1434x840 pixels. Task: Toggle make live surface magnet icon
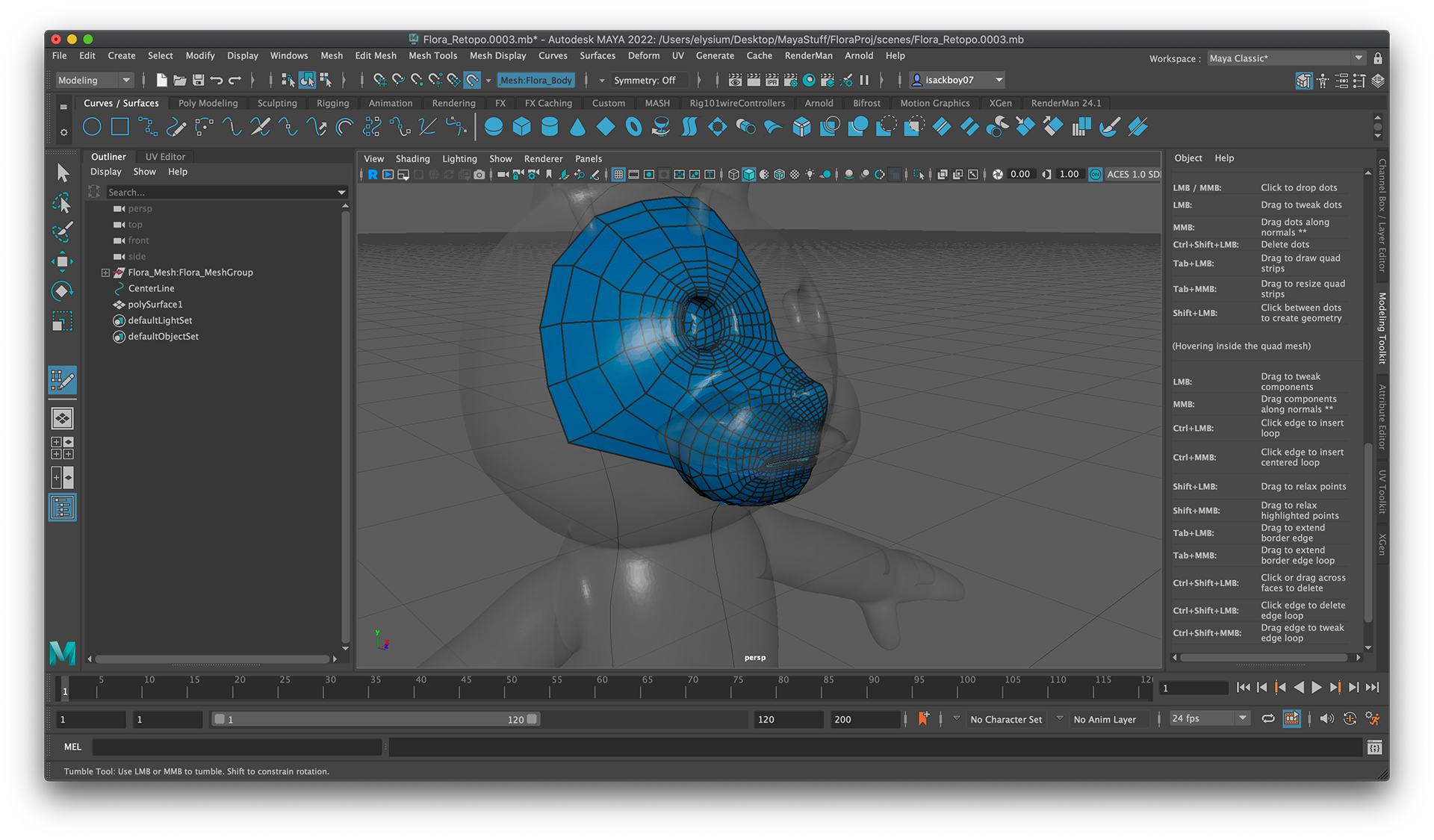472,80
